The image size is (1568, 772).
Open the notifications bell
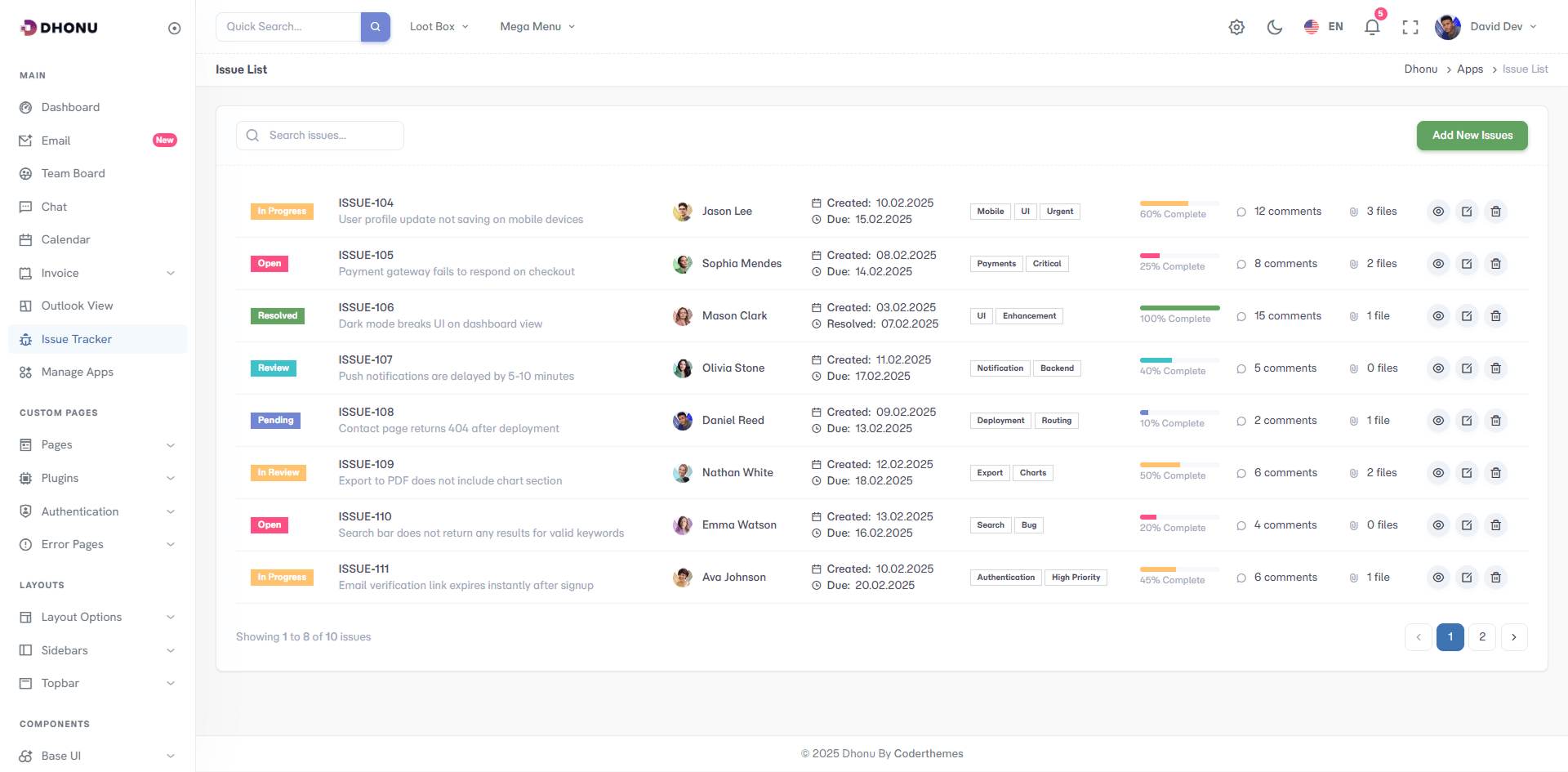(x=1372, y=27)
